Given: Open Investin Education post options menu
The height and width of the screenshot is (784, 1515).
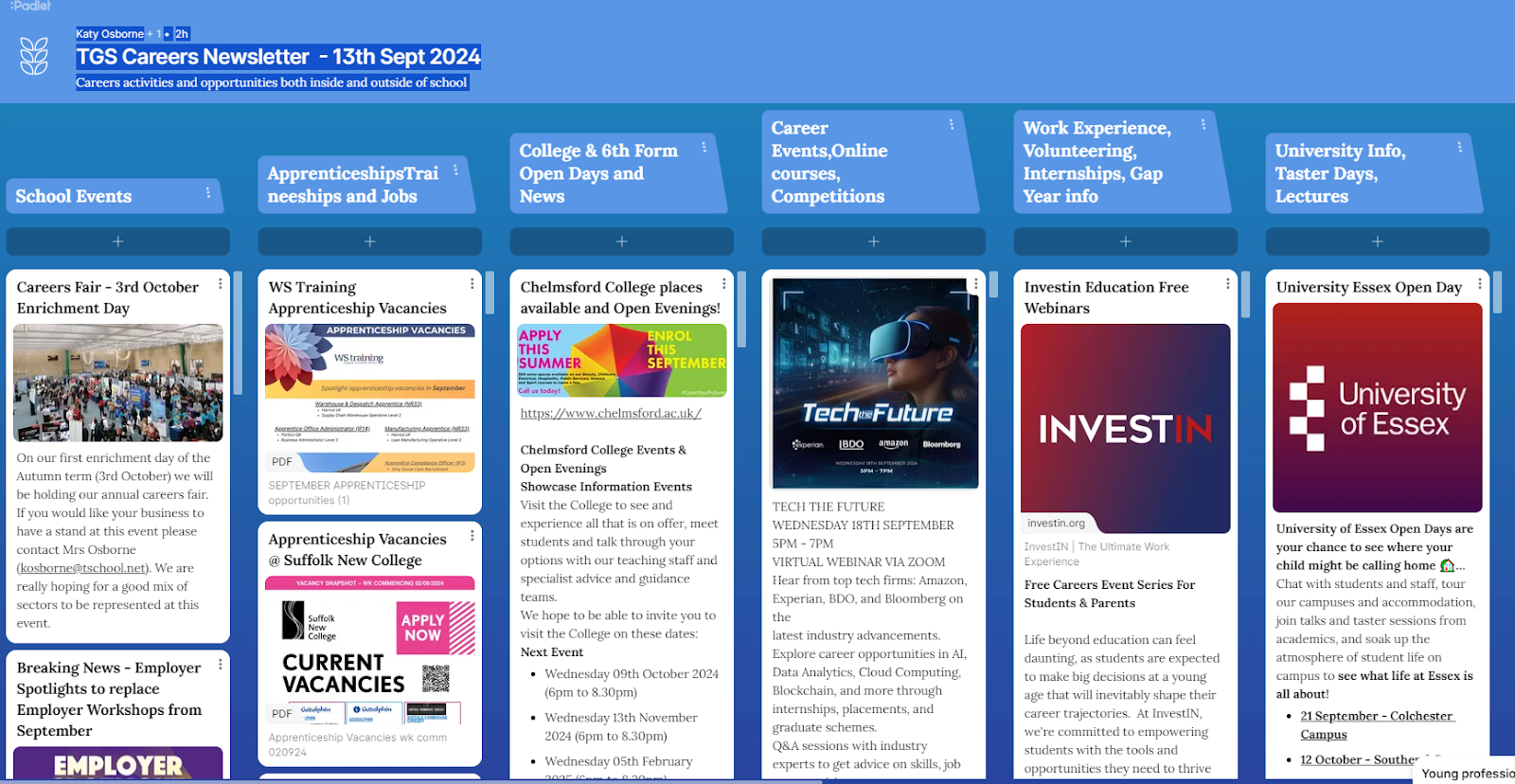Looking at the screenshot, I should [1228, 283].
